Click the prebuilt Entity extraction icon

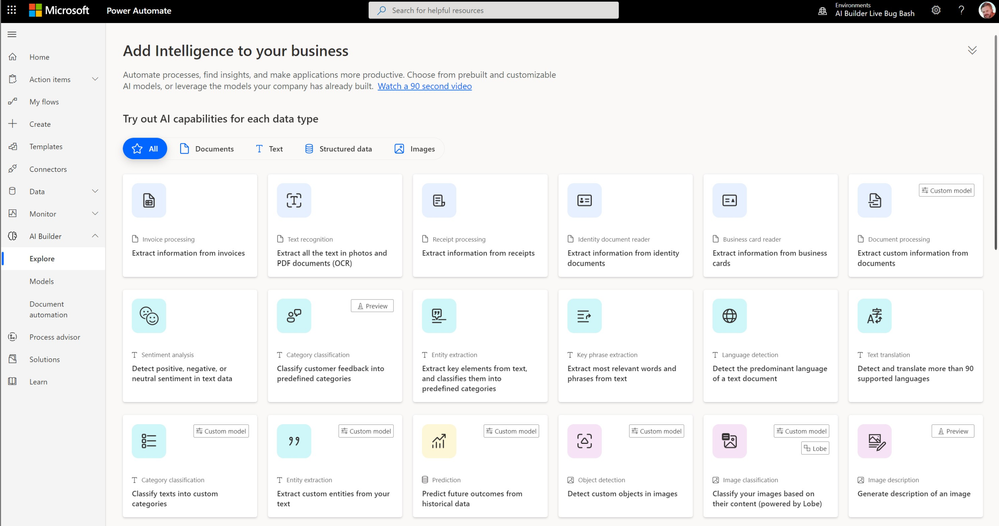439,316
